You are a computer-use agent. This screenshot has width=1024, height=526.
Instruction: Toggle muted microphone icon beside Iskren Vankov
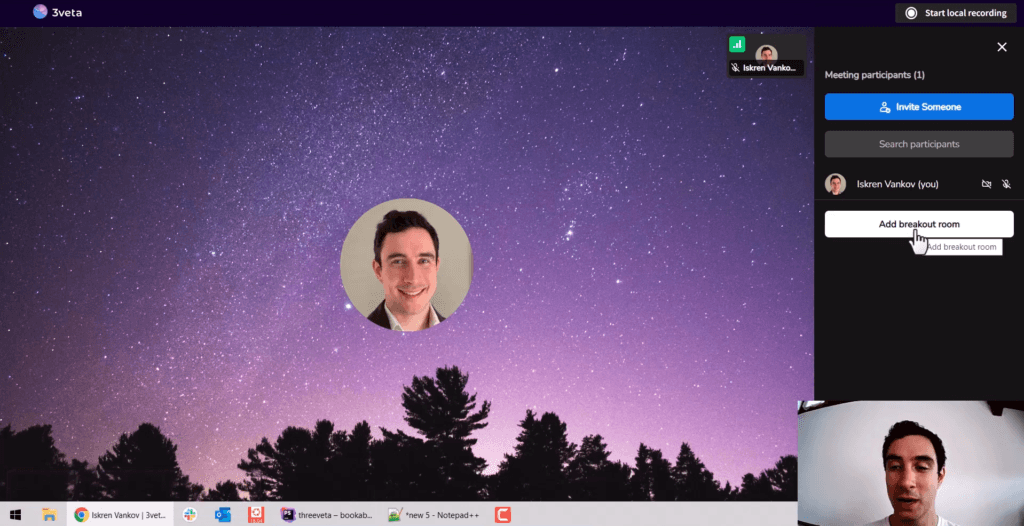[x=1006, y=184]
